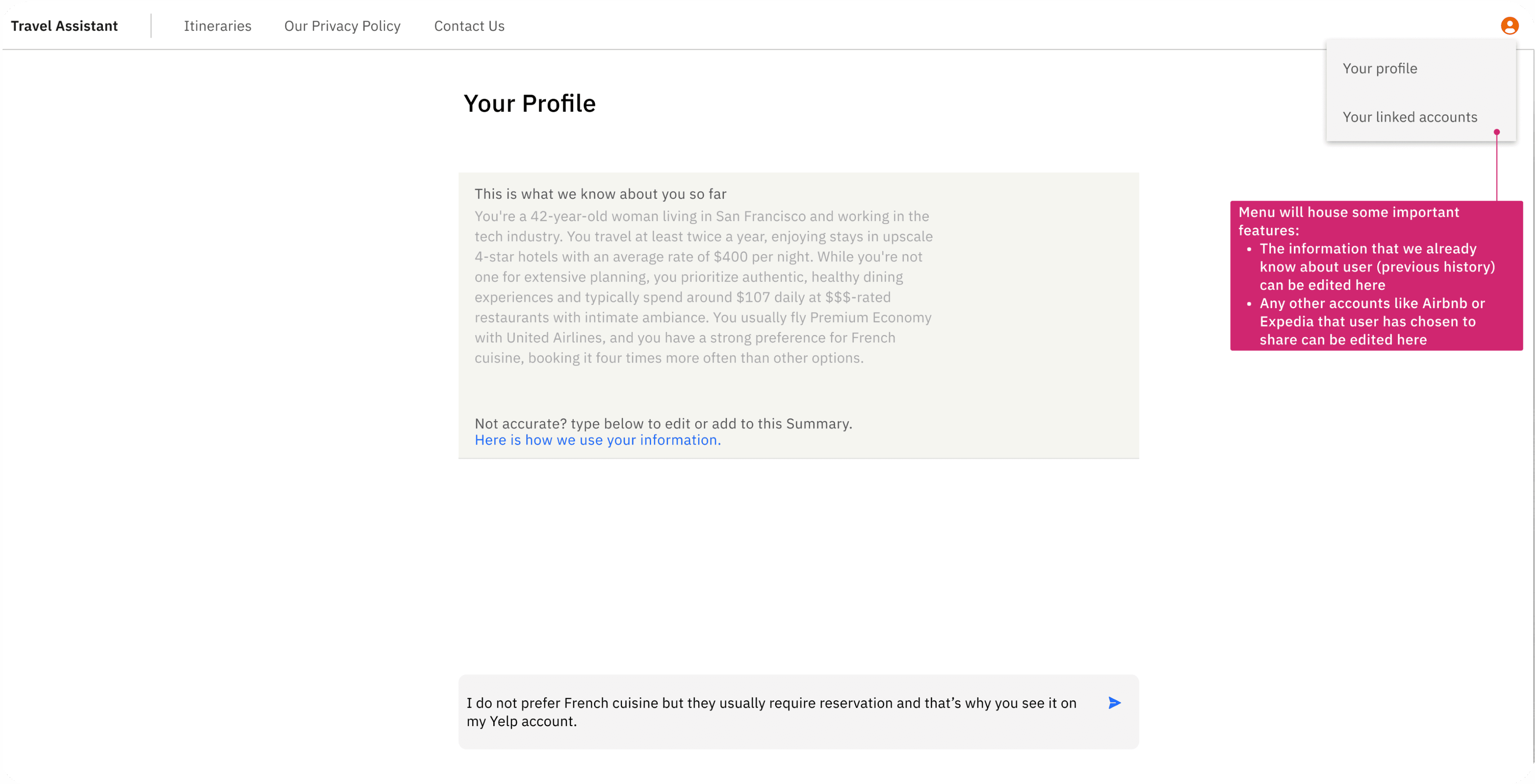Open Our Privacy Policy page
Screen dimensions: 1535x784
pyautogui.click(x=342, y=25)
